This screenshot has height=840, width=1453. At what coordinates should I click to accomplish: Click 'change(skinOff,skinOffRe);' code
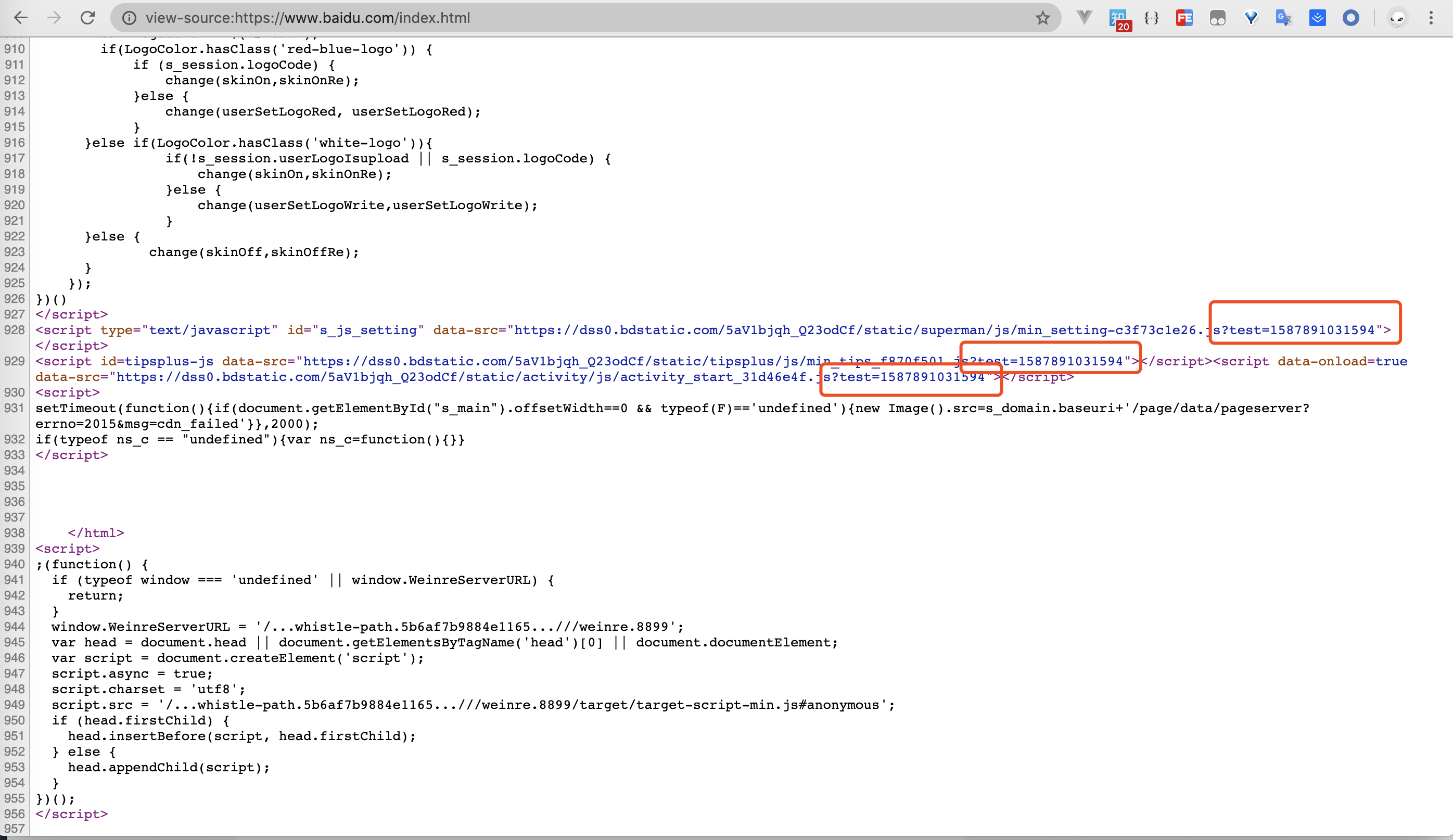tap(253, 252)
